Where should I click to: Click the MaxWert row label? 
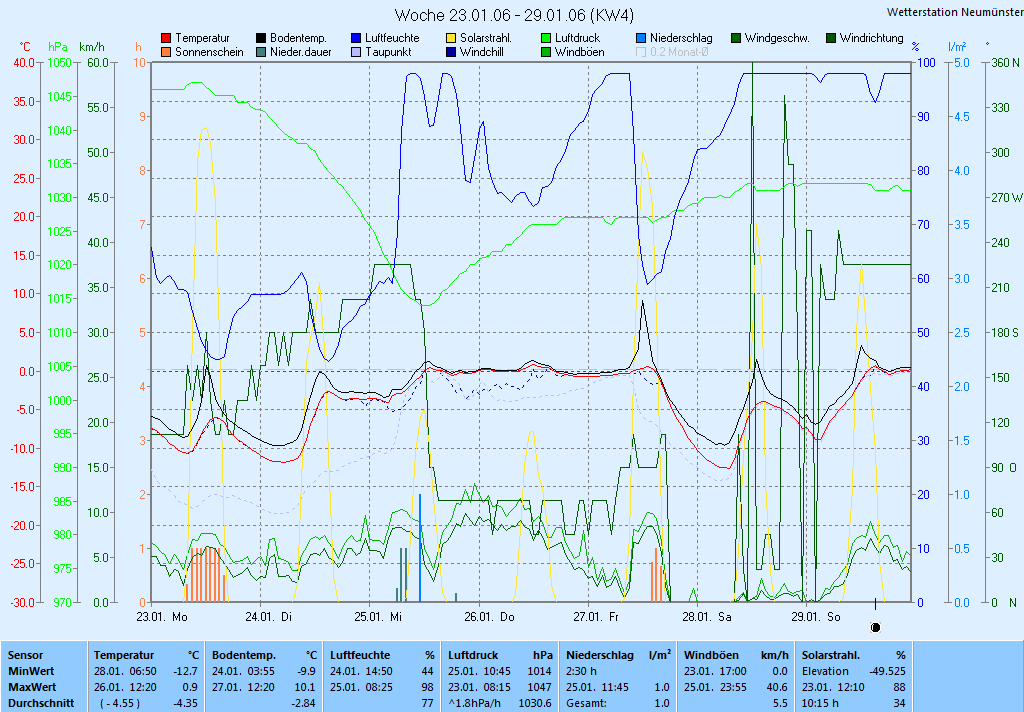point(32,687)
